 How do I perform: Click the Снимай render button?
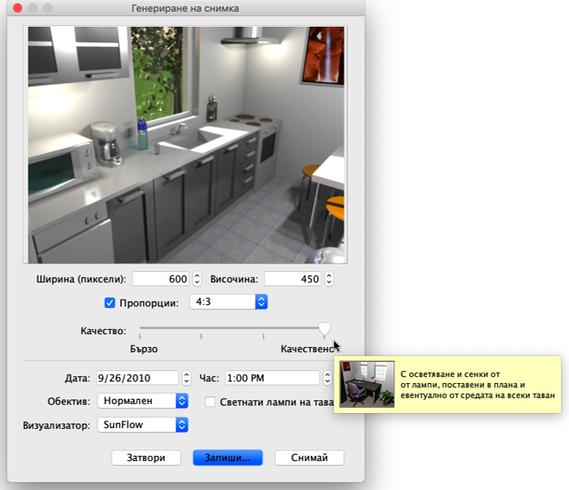pyautogui.click(x=309, y=458)
